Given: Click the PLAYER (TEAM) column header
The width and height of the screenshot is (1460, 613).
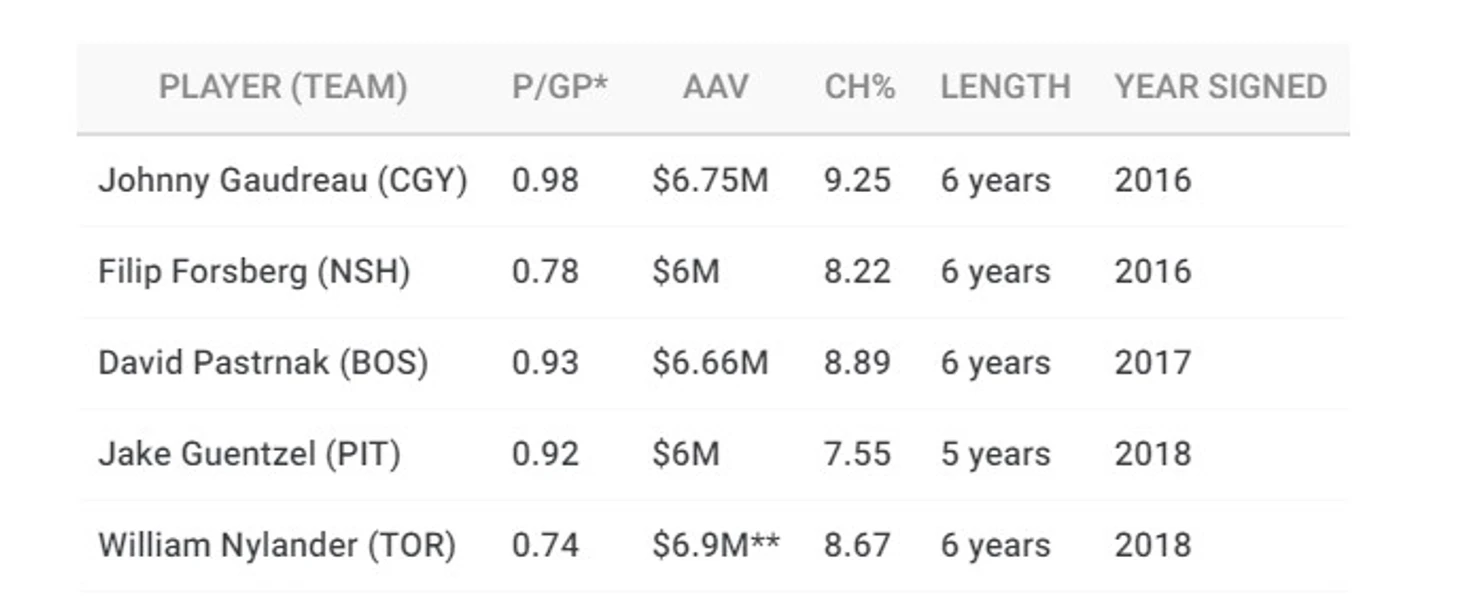Looking at the screenshot, I should tap(283, 87).
